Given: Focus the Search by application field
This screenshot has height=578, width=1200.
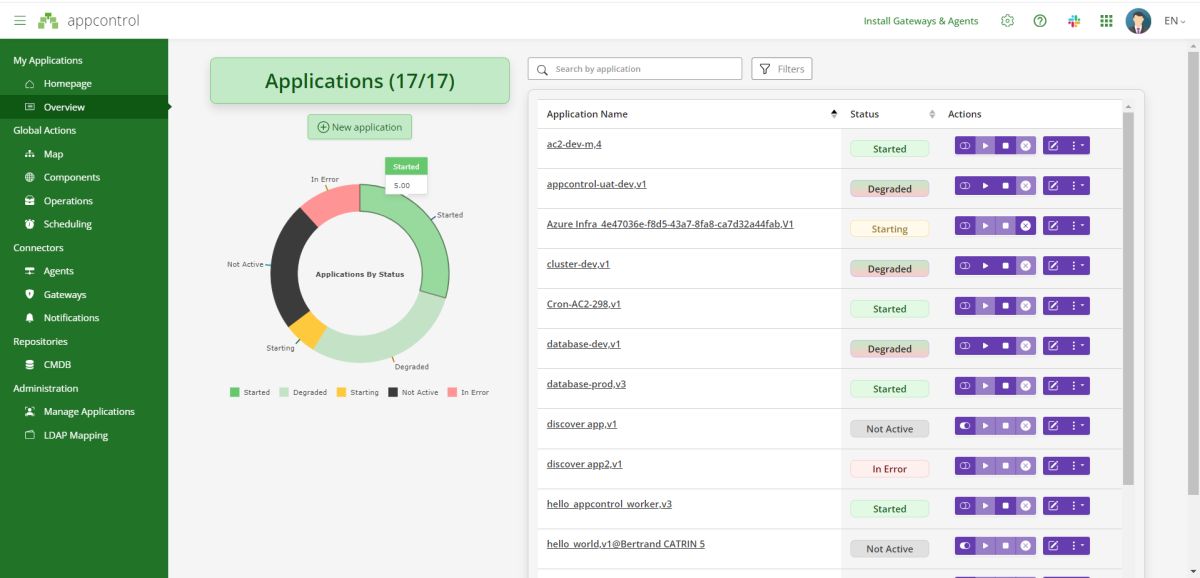Looking at the screenshot, I should (x=635, y=69).
